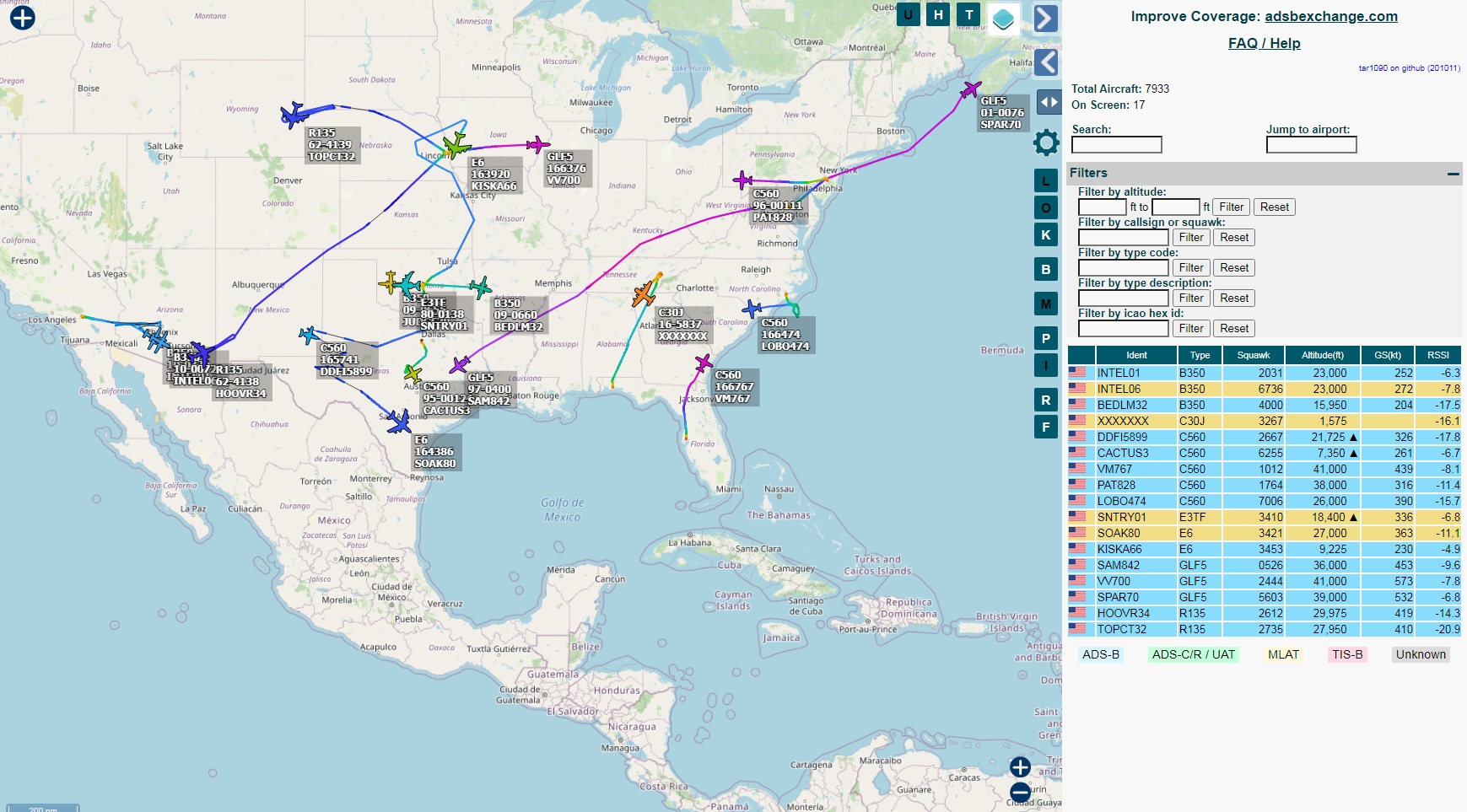This screenshot has height=812, width=1467.
Task: Select BEDLM32 teal aircraft icon
Action: point(480,288)
